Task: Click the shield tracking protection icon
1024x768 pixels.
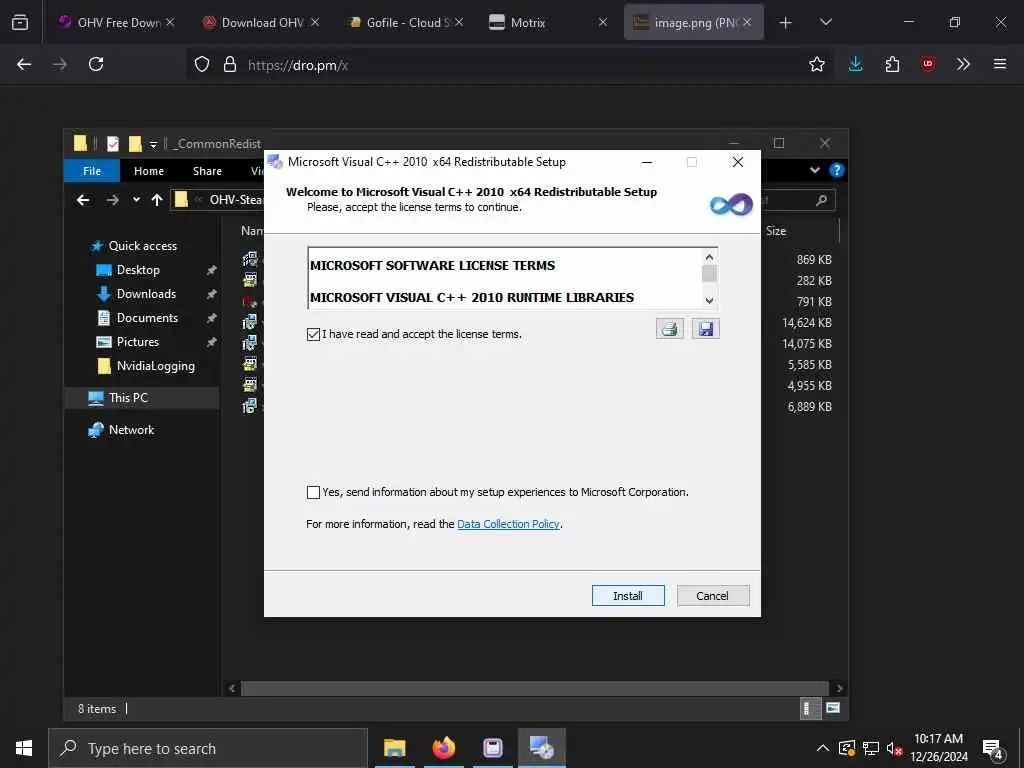Action: click(x=202, y=64)
